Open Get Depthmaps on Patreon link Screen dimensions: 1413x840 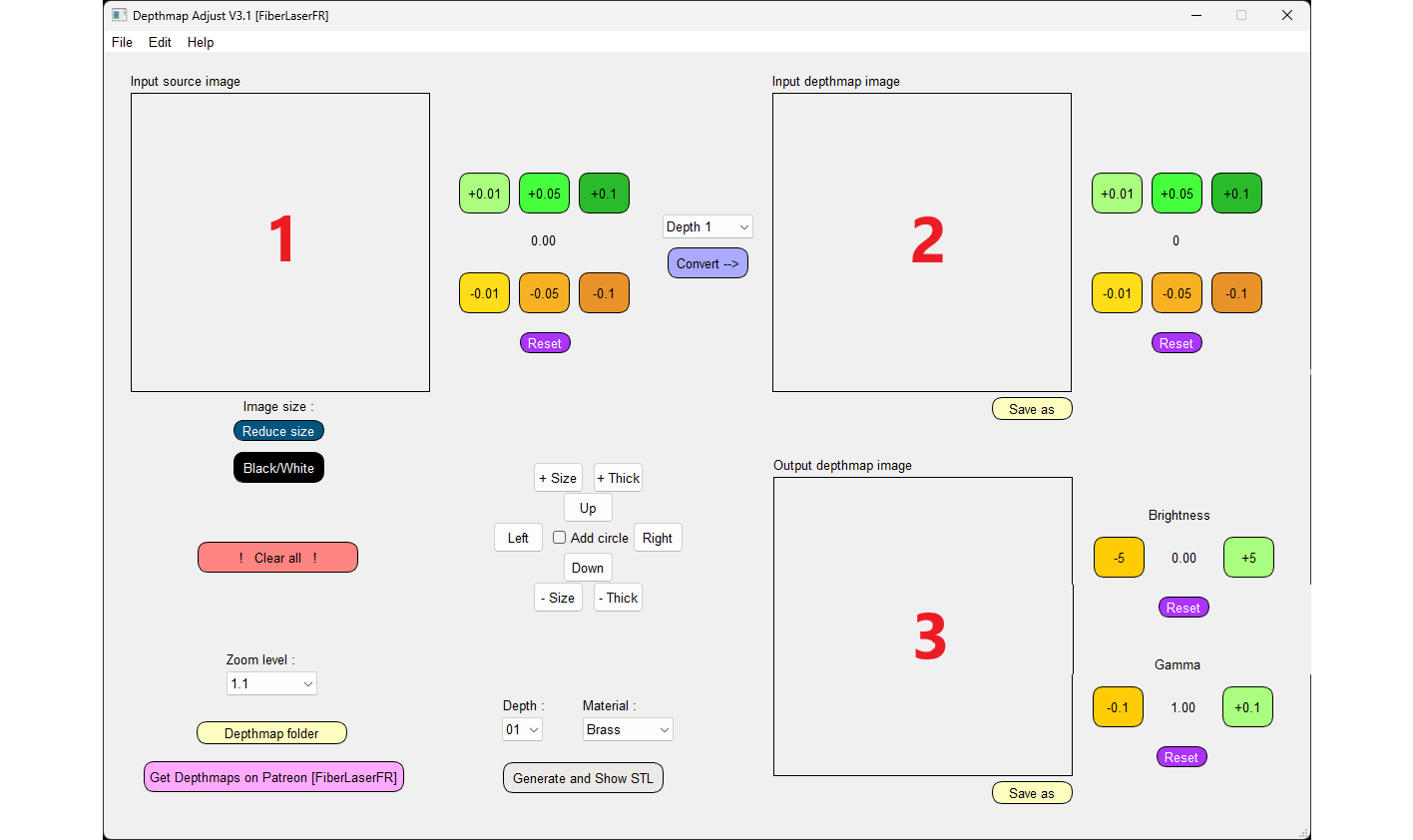[x=273, y=777]
